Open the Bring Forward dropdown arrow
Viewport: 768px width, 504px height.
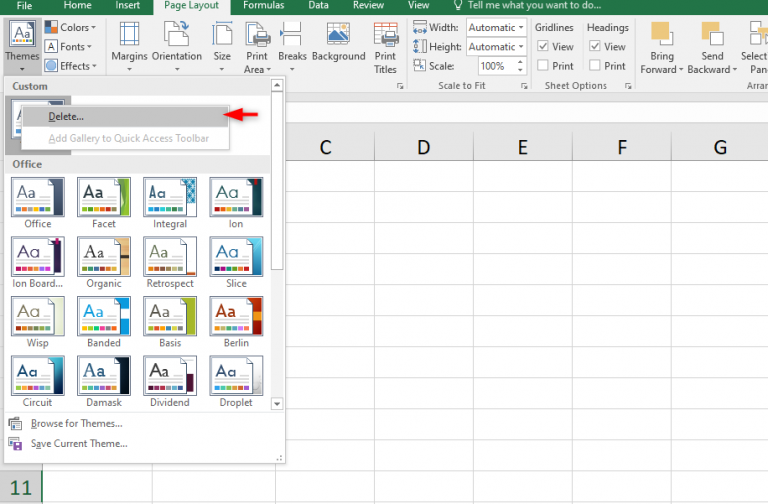[681, 70]
